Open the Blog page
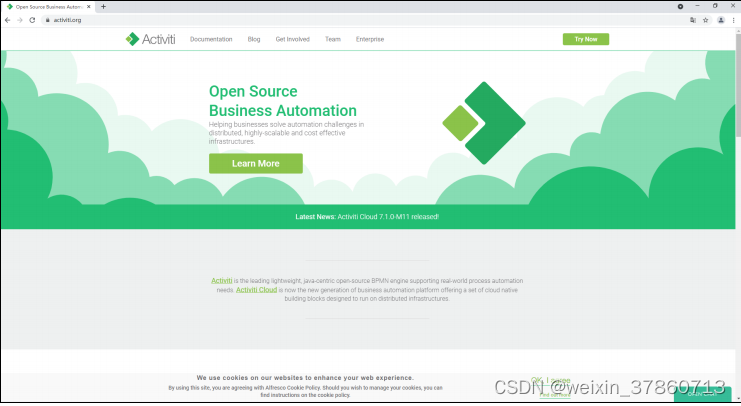Screen dimensions: 741x406 coord(254,39)
